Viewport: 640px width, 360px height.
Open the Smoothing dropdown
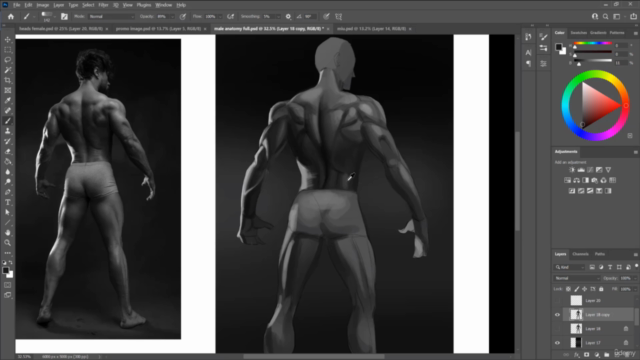pos(278,17)
